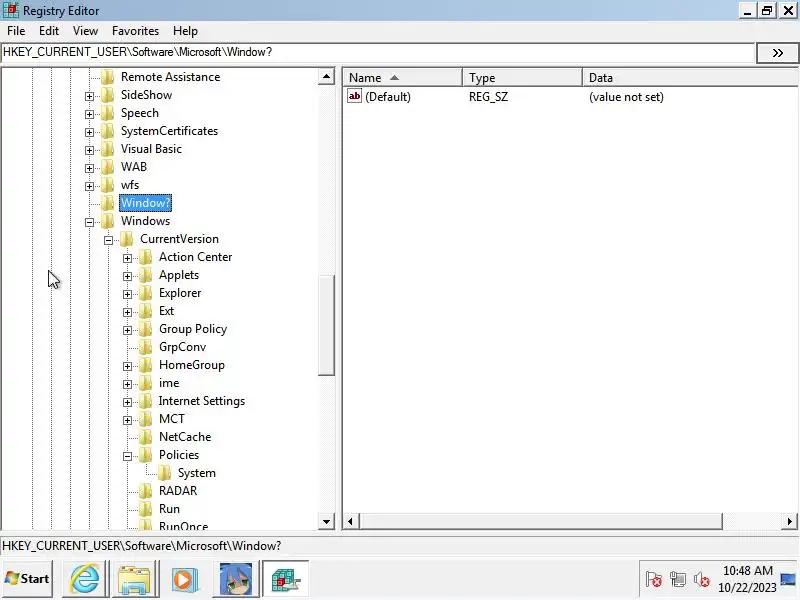Image resolution: width=800 pixels, height=600 pixels.
Task: Expand the ime key
Action: point(128,384)
